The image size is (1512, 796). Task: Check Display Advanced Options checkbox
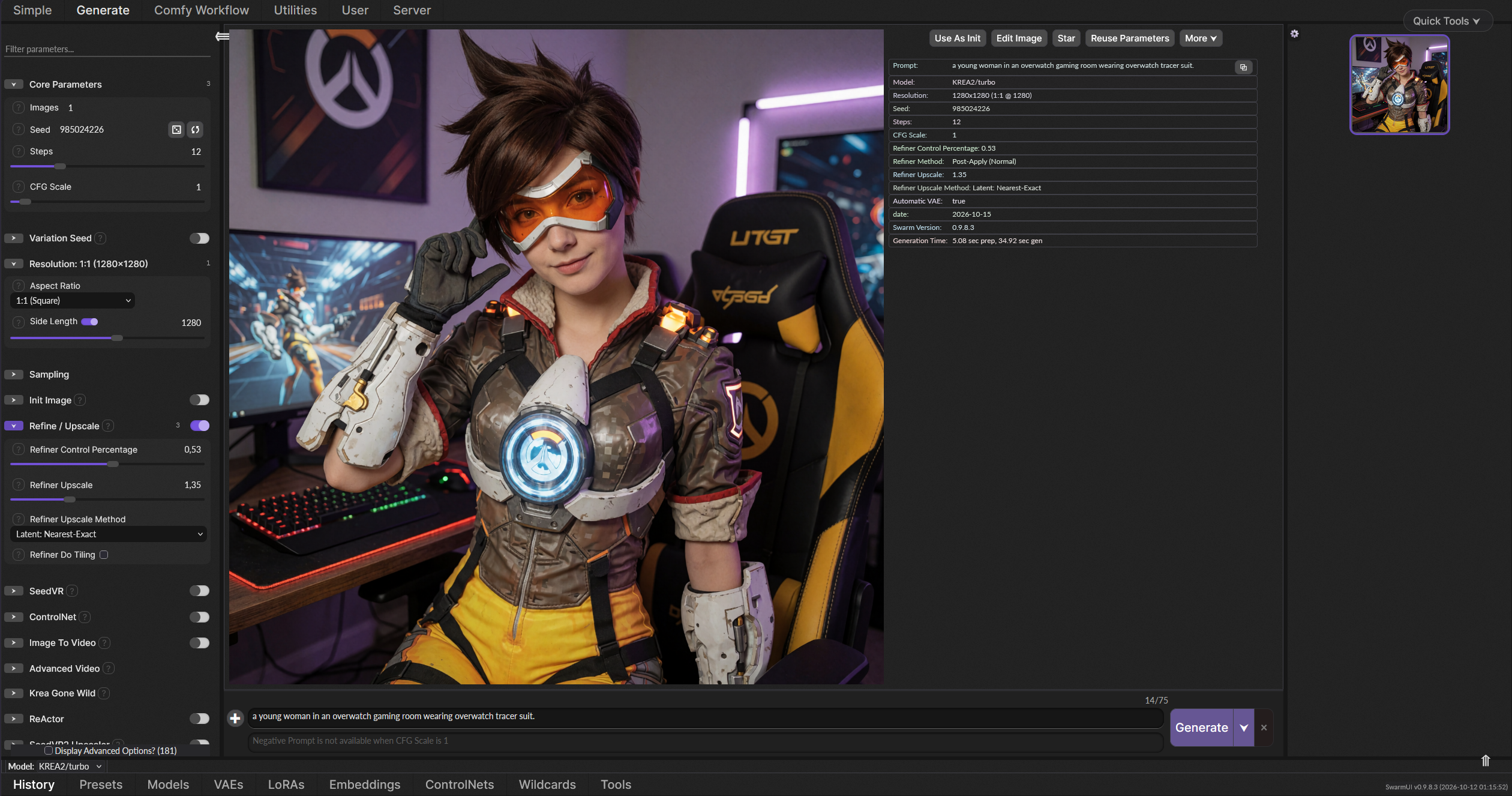(x=49, y=750)
